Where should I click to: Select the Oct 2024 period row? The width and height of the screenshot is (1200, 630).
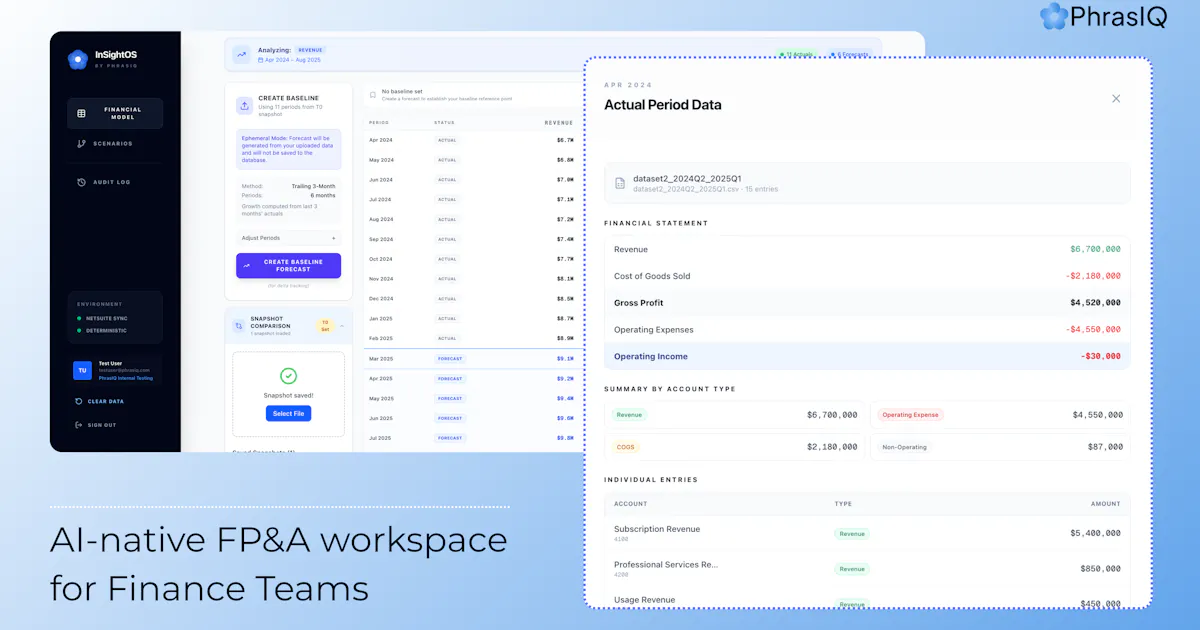click(x=474, y=259)
